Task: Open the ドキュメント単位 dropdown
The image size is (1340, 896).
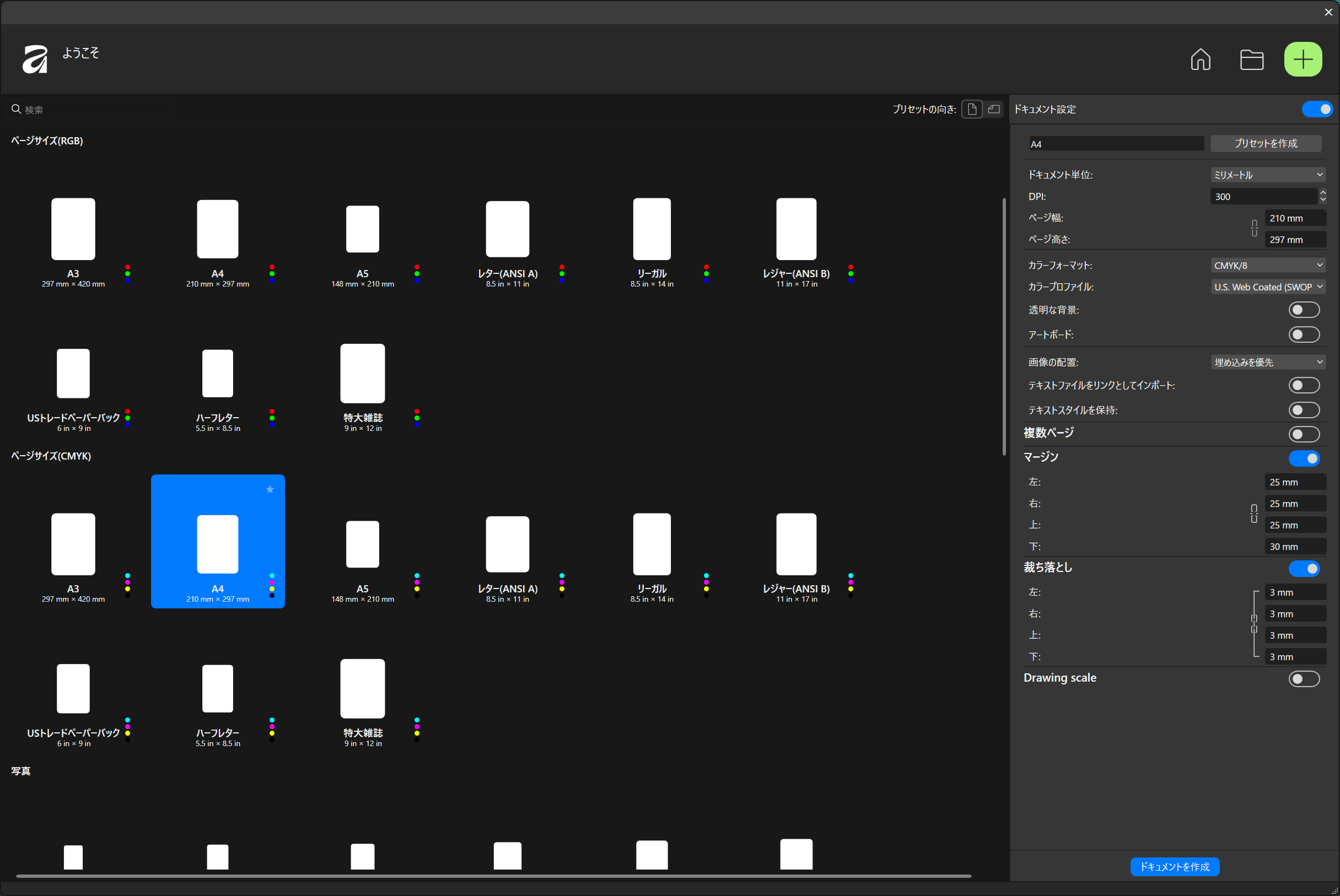Action: click(x=1267, y=175)
